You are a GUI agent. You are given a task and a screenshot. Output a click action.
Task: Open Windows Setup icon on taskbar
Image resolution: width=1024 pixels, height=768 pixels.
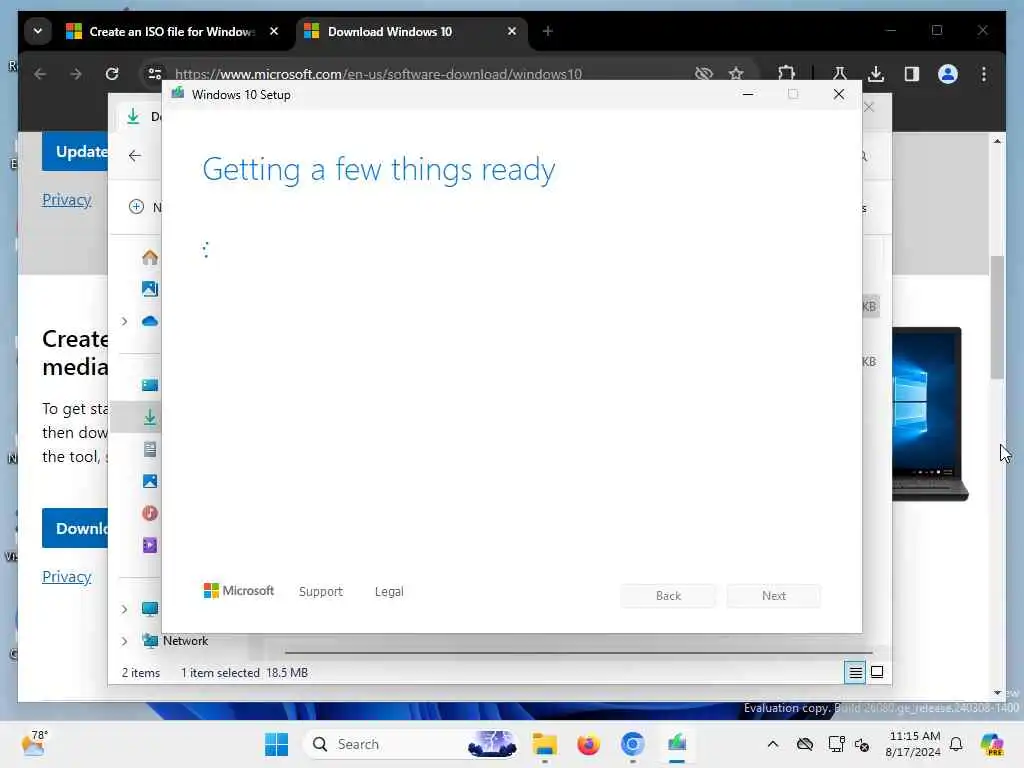pyautogui.click(x=677, y=744)
